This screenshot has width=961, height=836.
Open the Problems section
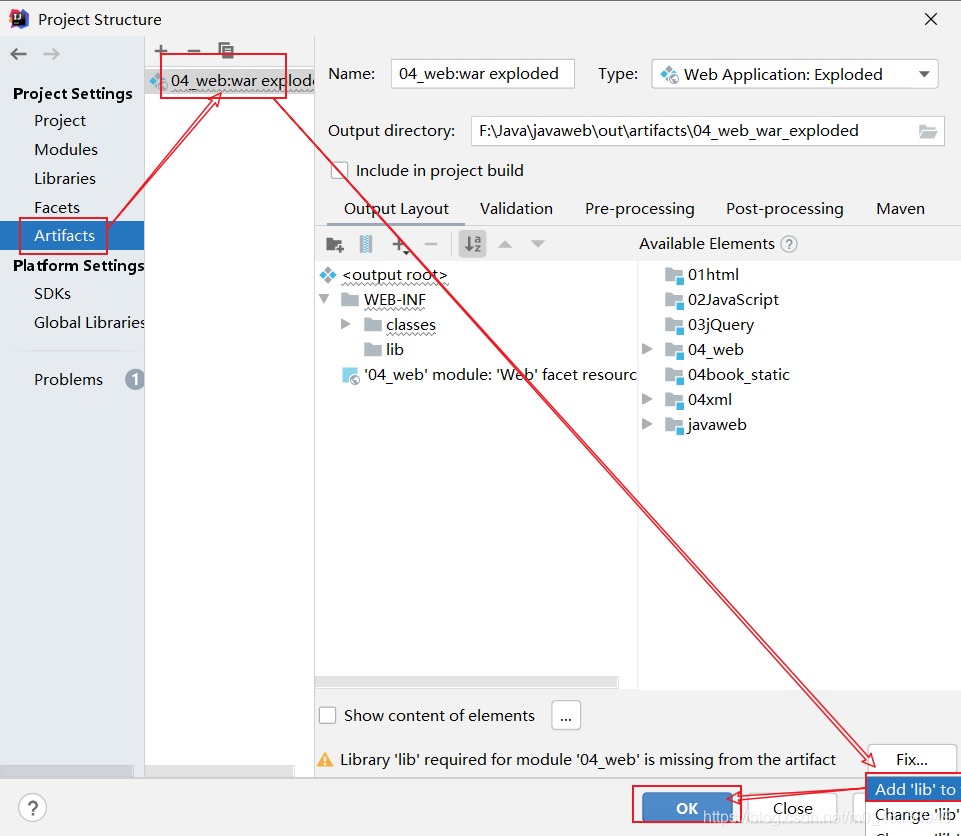pyautogui.click(x=69, y=379)
